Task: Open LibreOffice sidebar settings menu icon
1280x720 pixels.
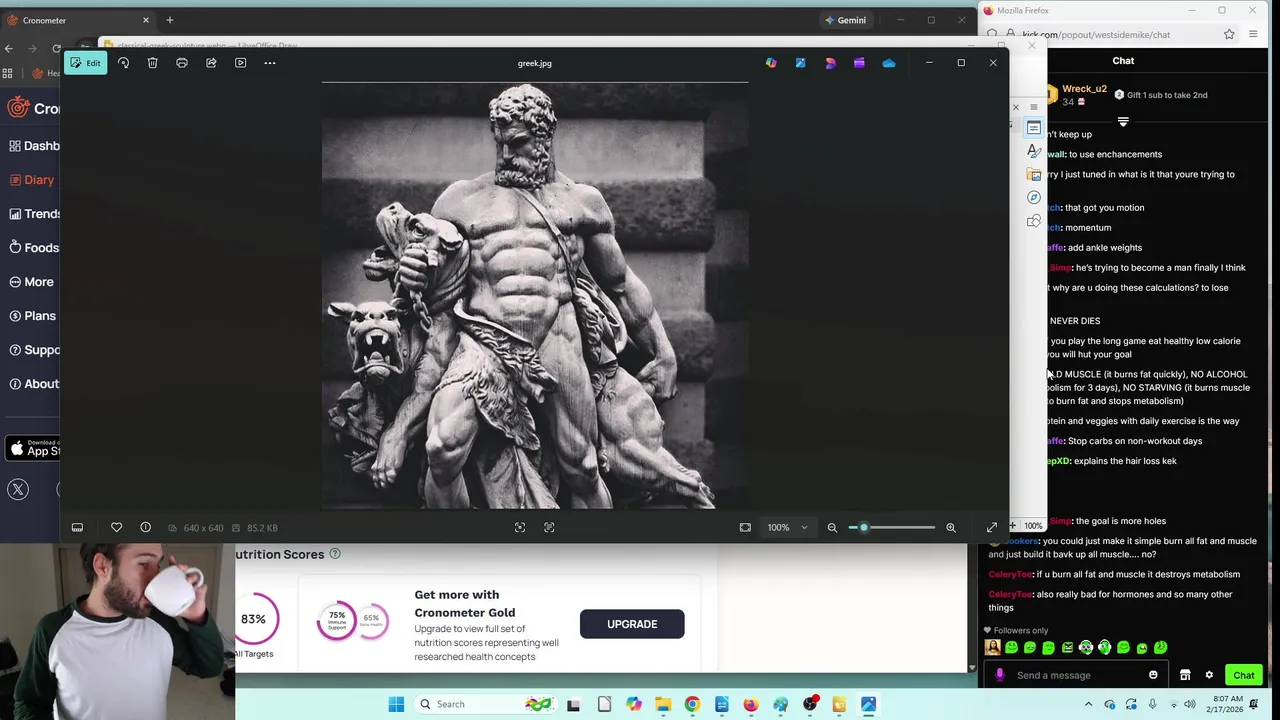Action: [x=1034, y=107]
